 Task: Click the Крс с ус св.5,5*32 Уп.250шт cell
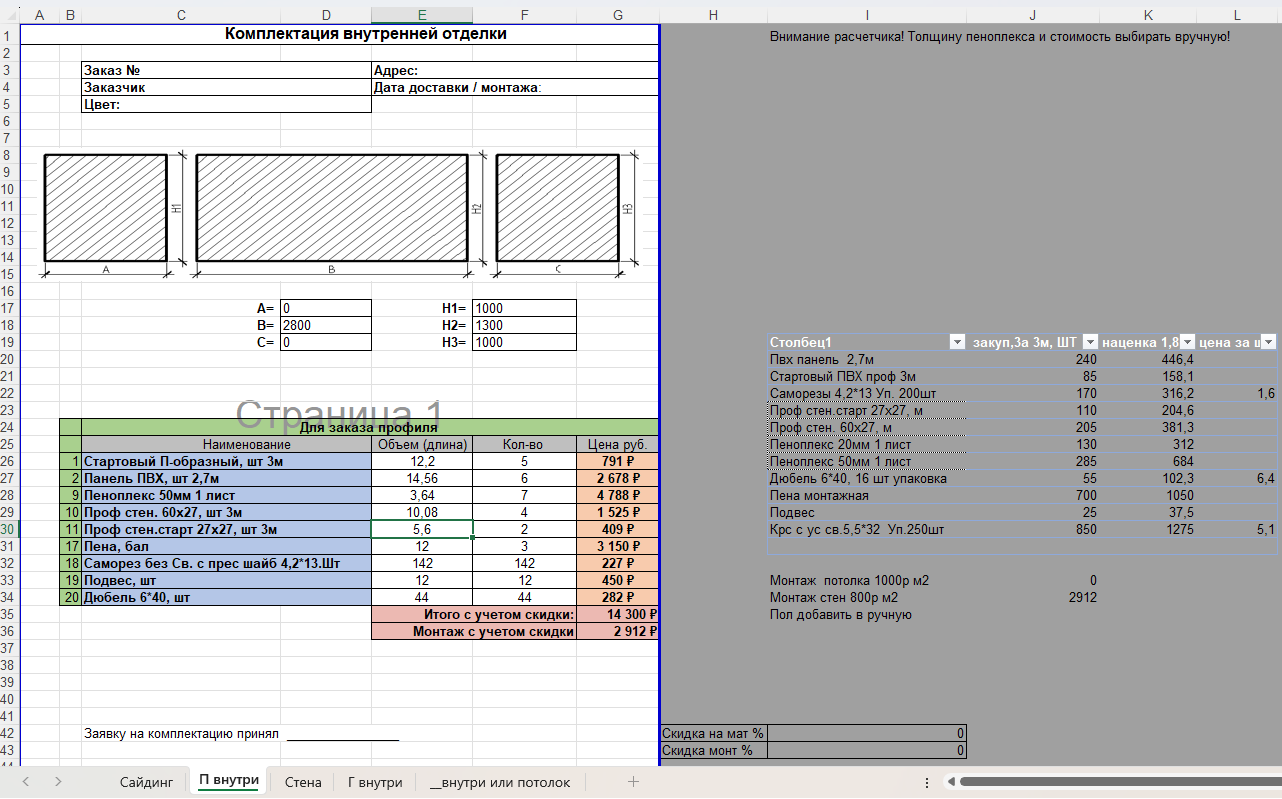coord(866,529)
